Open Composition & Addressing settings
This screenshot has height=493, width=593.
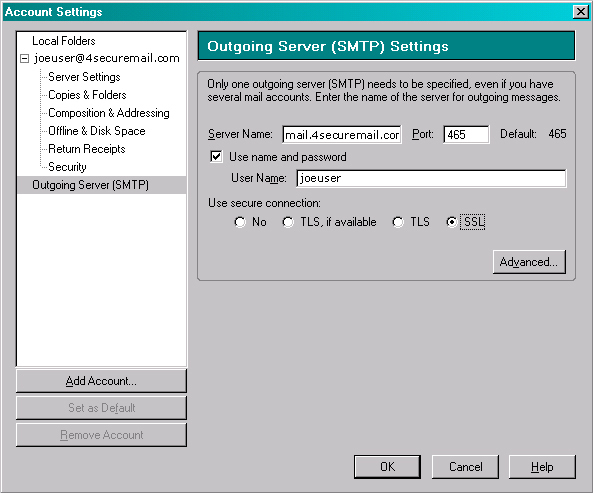click(109, 113)
